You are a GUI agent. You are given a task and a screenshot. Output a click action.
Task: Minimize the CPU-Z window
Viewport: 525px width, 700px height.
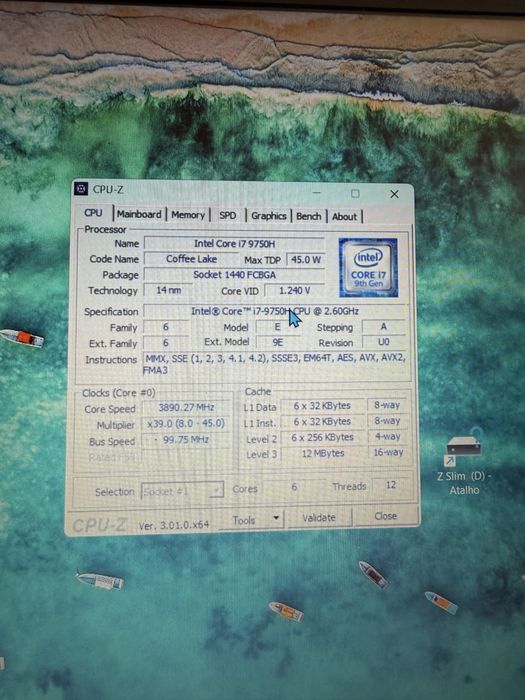[317, 193]
